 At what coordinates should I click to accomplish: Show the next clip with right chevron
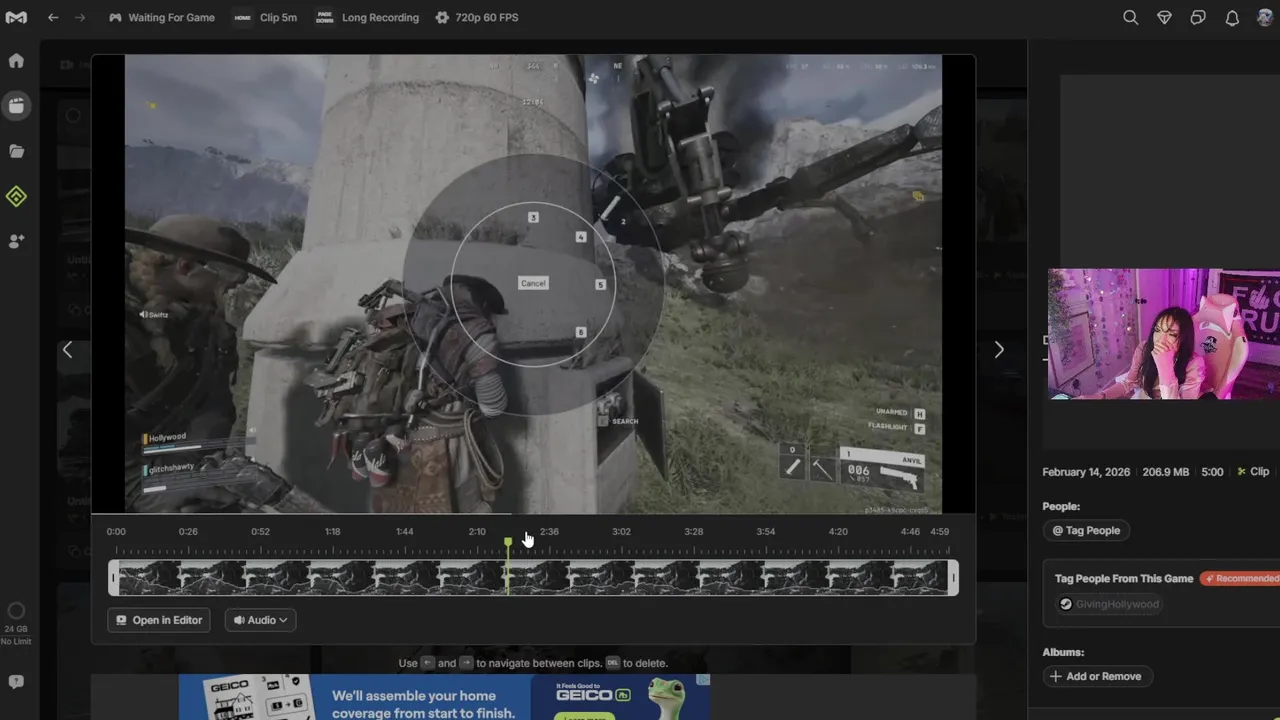tap(998, 350)
